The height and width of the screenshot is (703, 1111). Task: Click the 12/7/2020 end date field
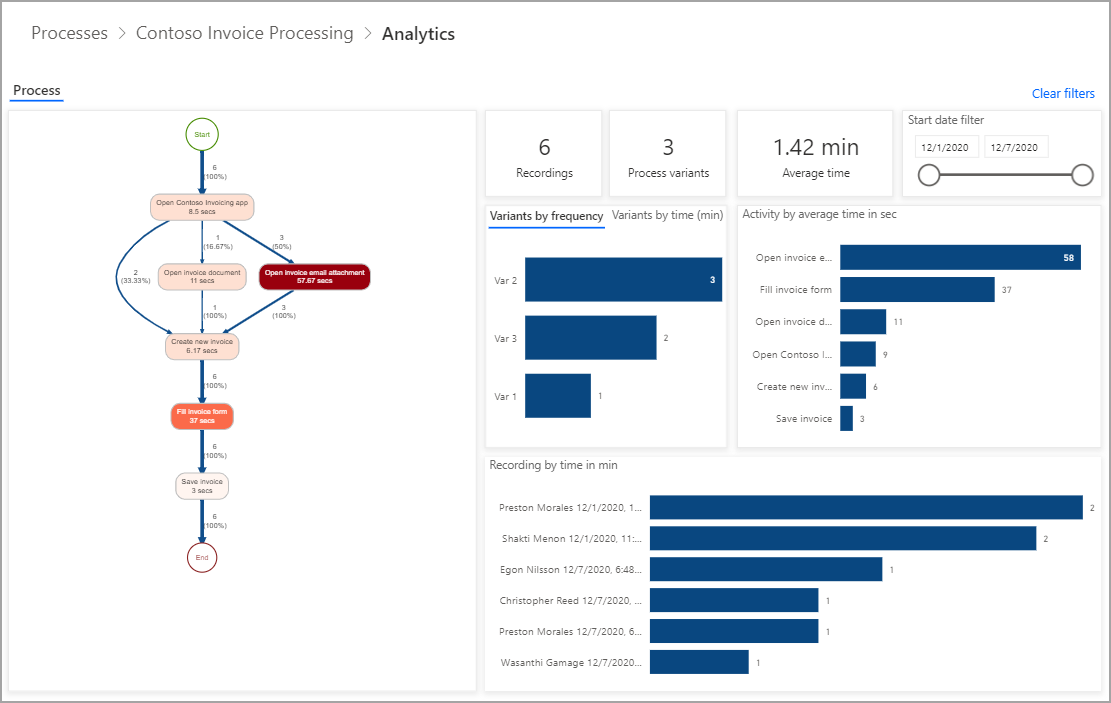click(1017, 146)
